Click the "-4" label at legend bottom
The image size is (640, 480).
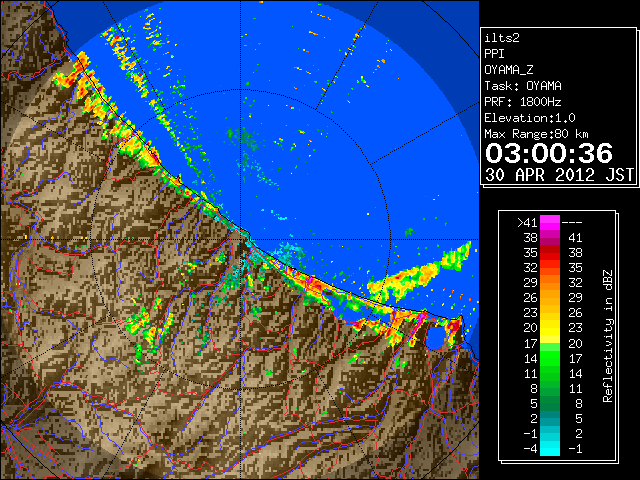(x=530, y=448)
